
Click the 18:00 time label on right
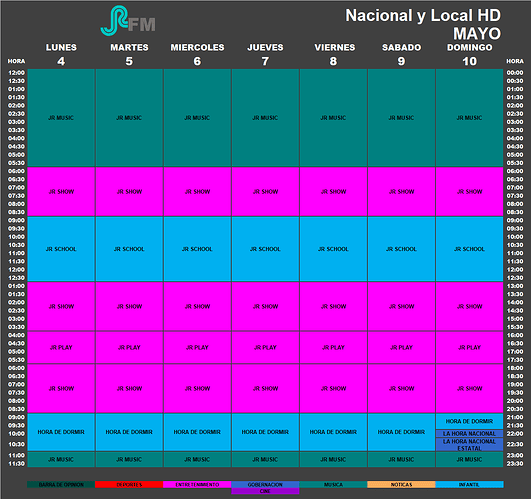coord(515,368)
